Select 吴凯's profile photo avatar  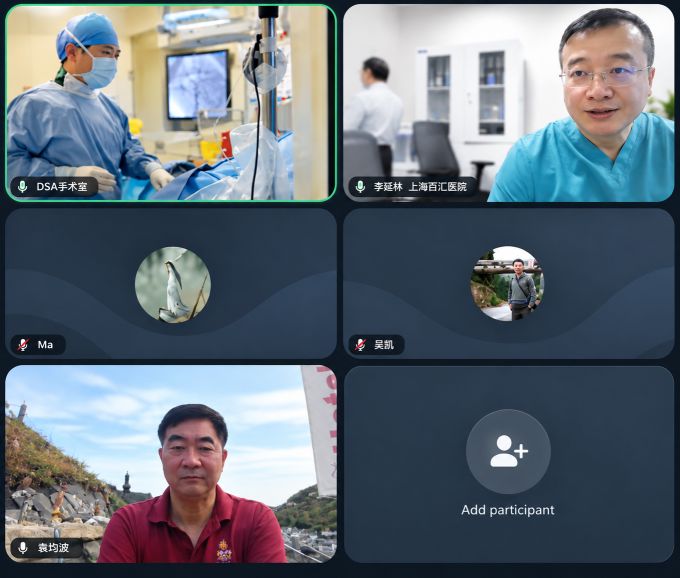click(x=507, y=284)
